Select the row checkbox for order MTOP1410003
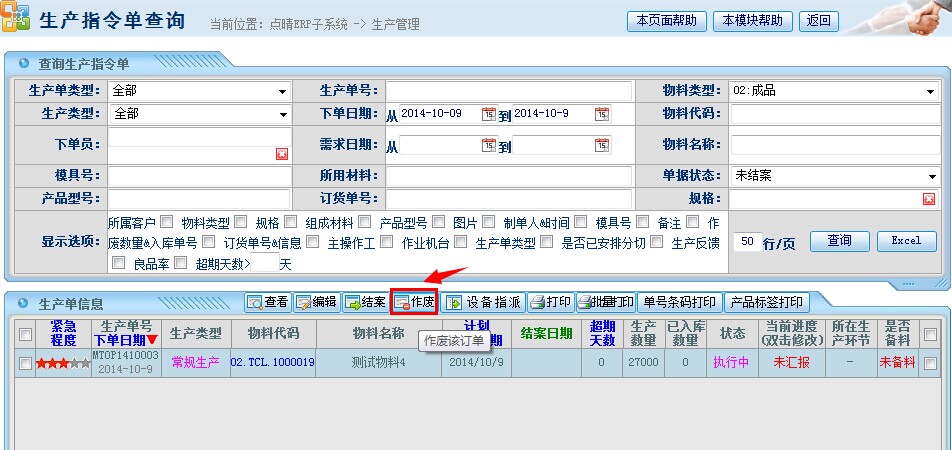 25,364
